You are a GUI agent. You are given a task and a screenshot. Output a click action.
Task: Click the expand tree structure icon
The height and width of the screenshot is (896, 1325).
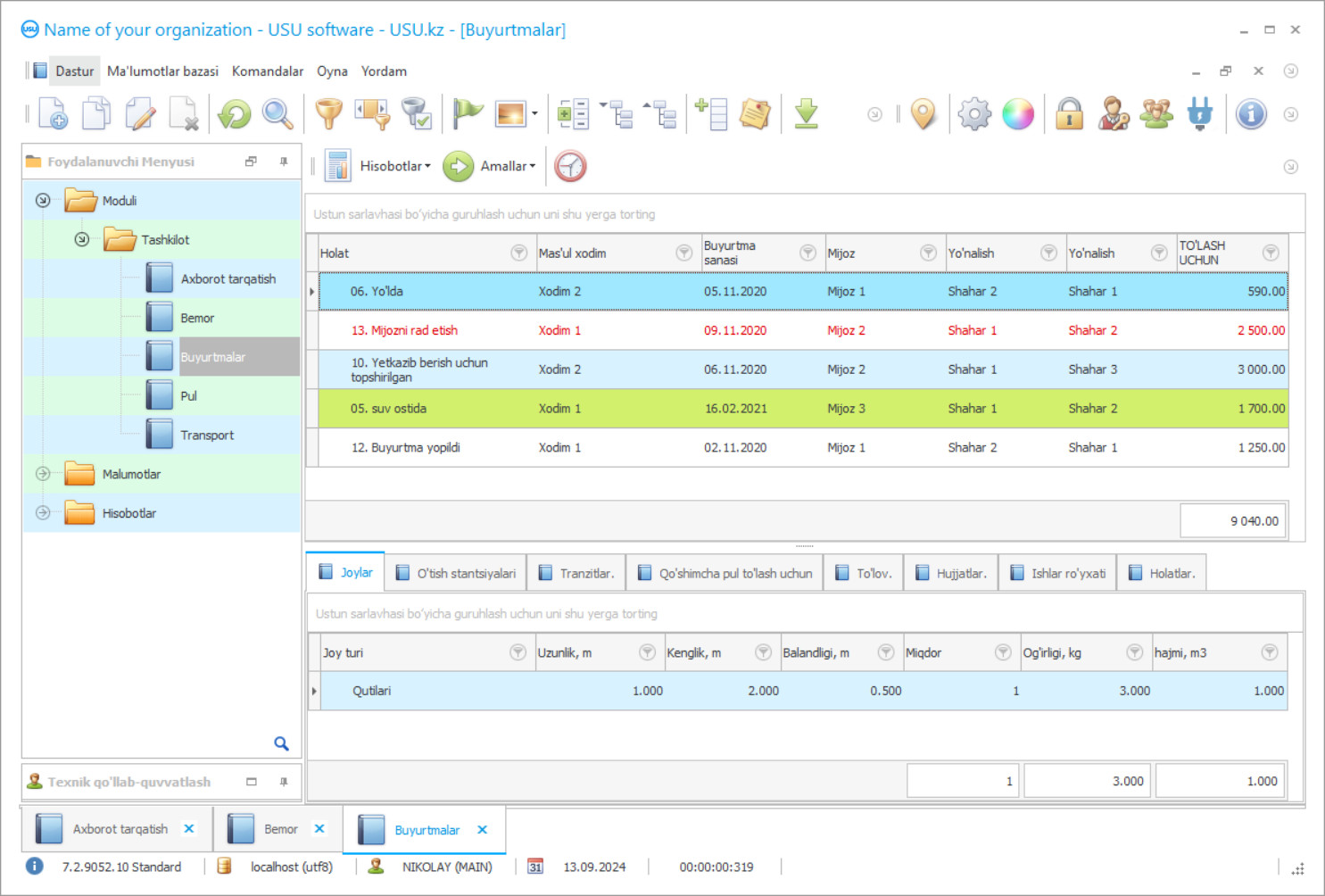[x=617, y=114]
